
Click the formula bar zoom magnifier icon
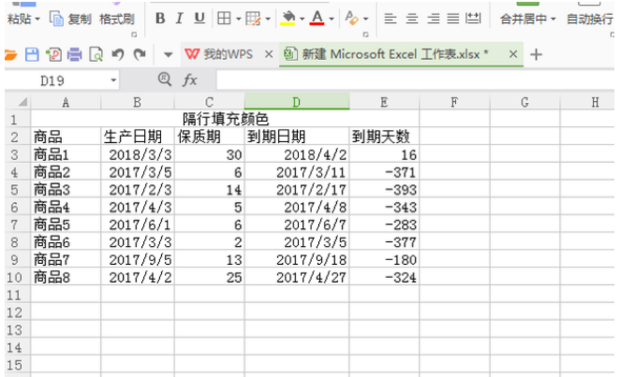tap(164, 80)
